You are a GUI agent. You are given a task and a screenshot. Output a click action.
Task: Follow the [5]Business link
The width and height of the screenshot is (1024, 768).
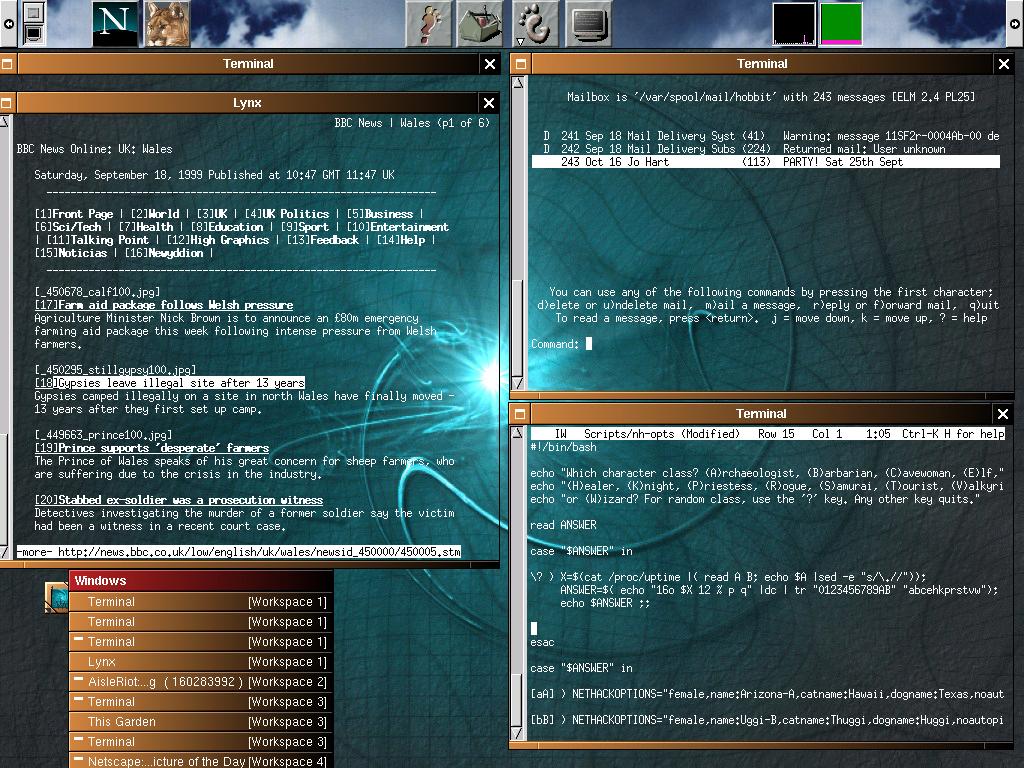click(x=379, y=214)
